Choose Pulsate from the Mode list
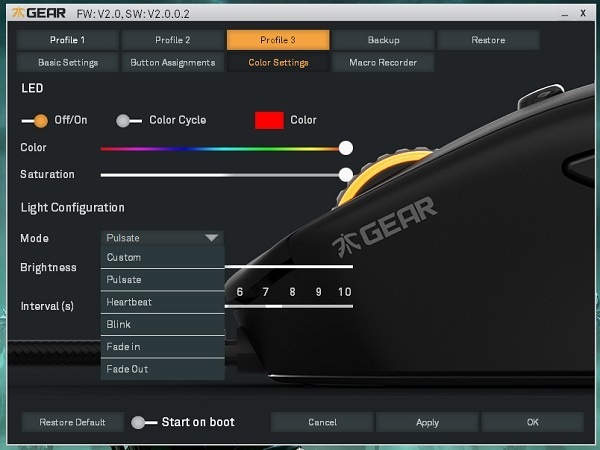 (x=163, y=280)
